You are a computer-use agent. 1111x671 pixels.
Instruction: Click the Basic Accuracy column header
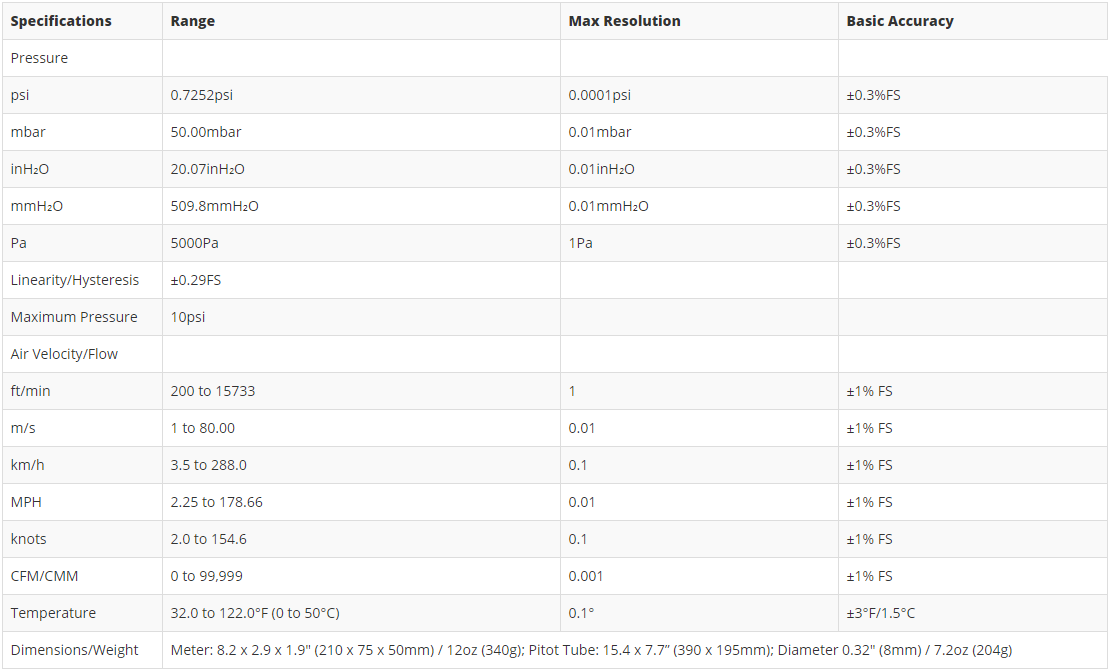point(900,21)
